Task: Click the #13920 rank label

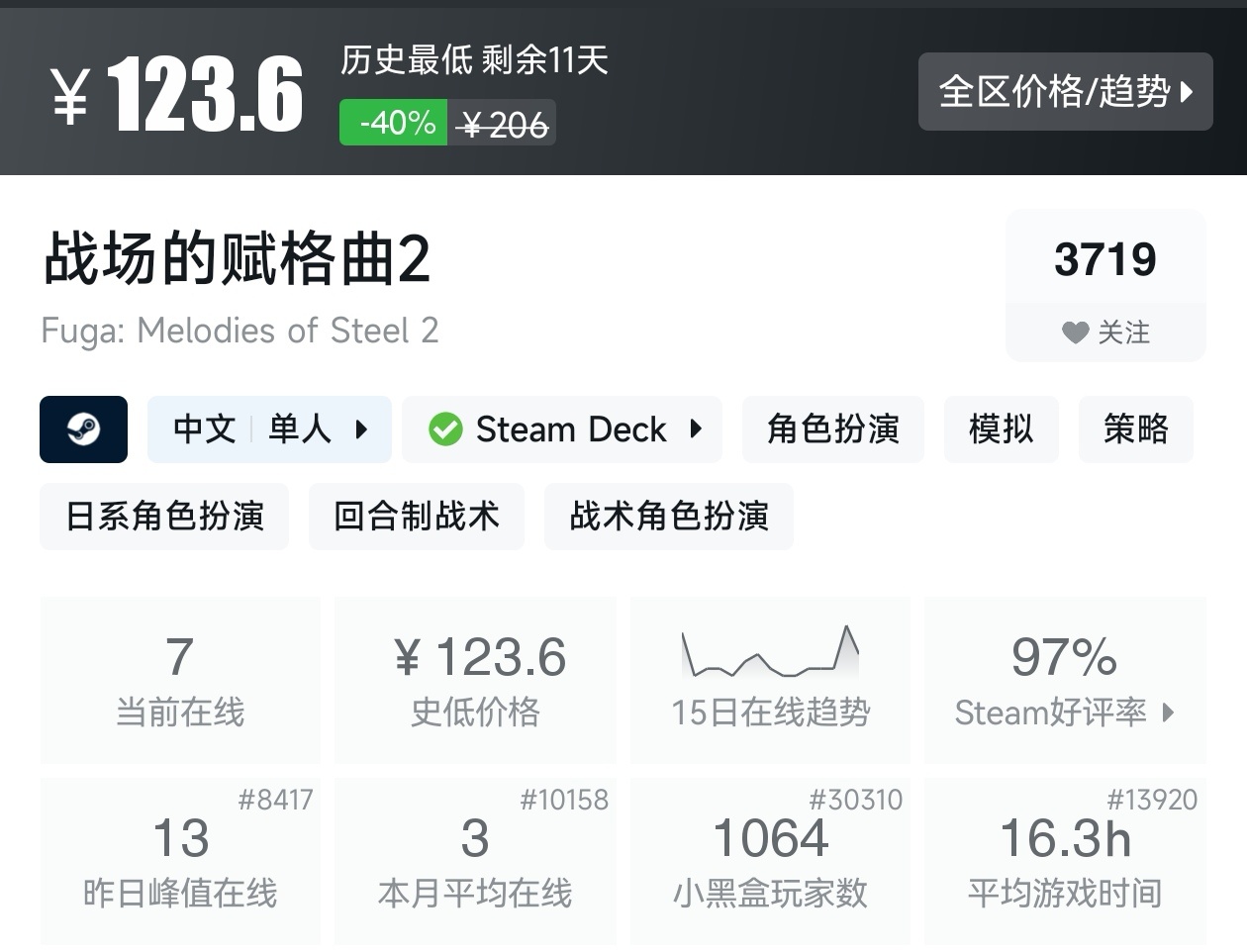Action: click(1152, 800)
